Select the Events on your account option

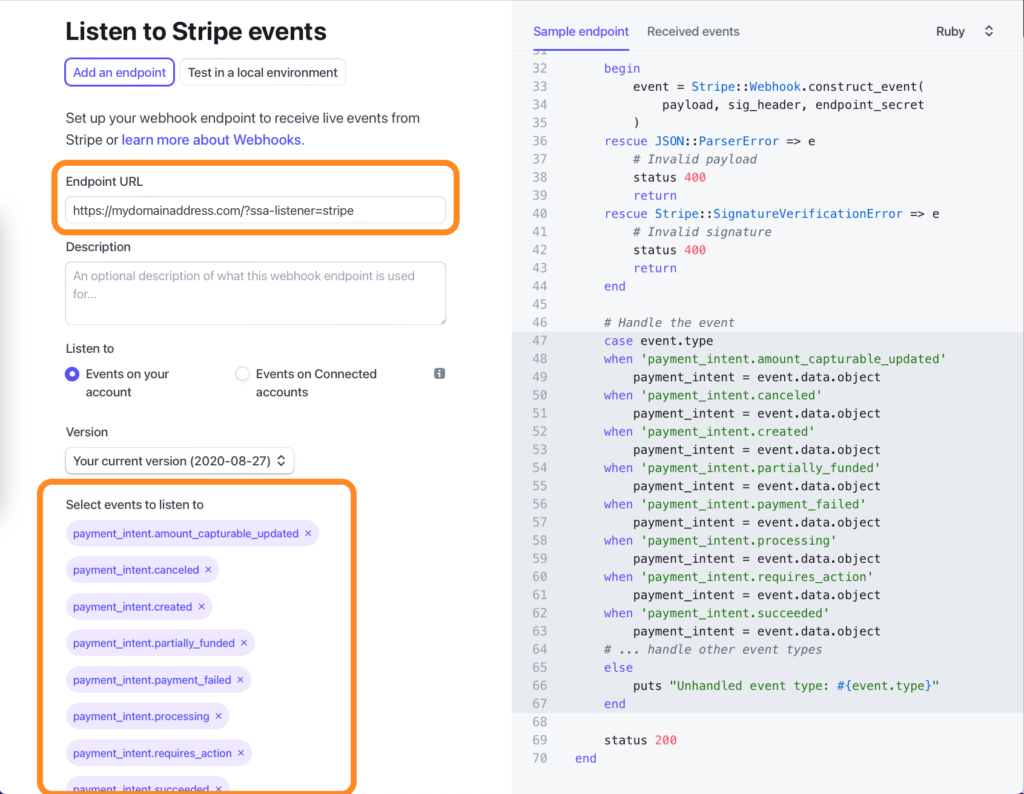click(x=72, y=373)
